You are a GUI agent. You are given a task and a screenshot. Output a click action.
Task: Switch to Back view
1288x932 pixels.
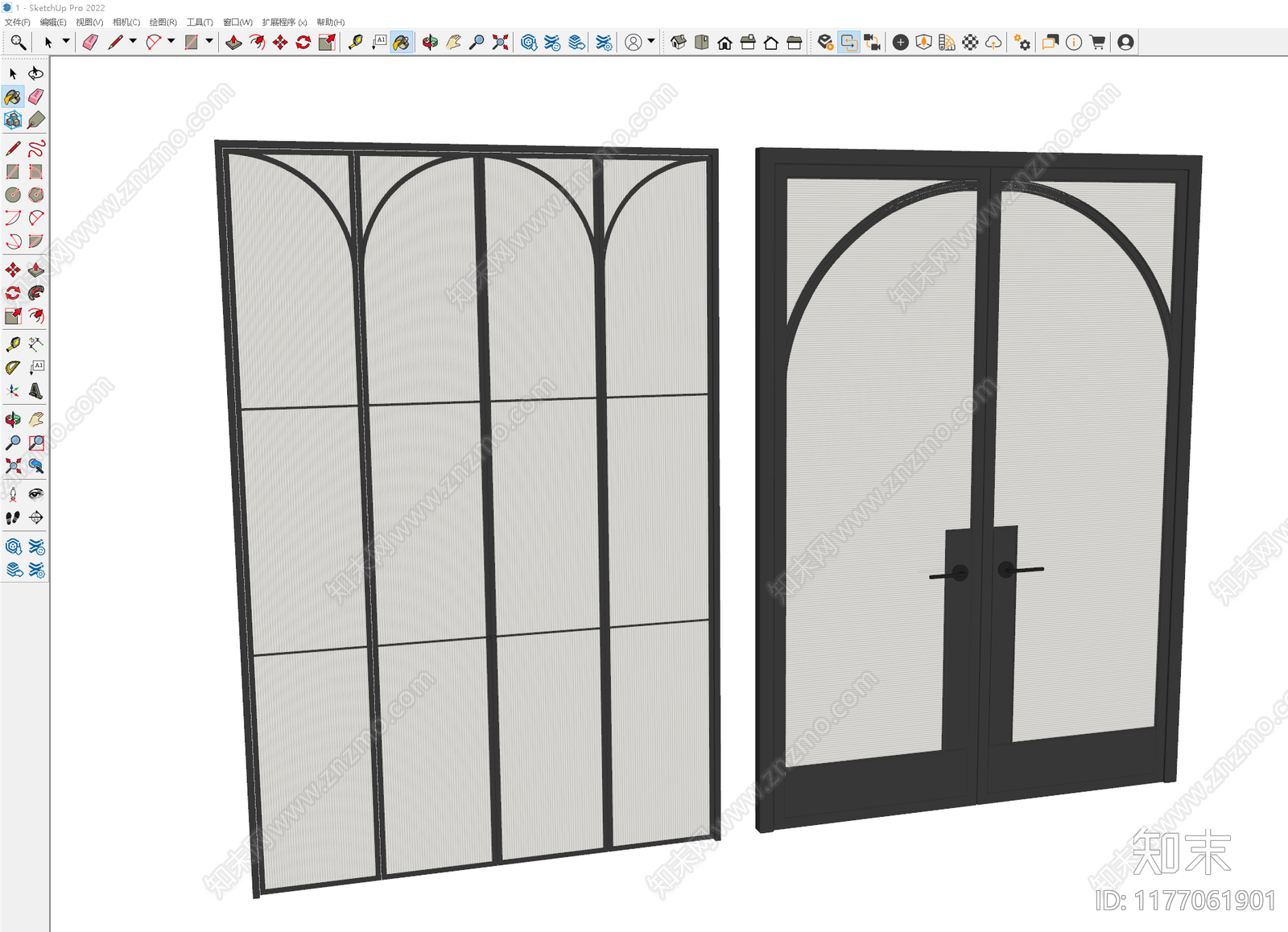771,42
